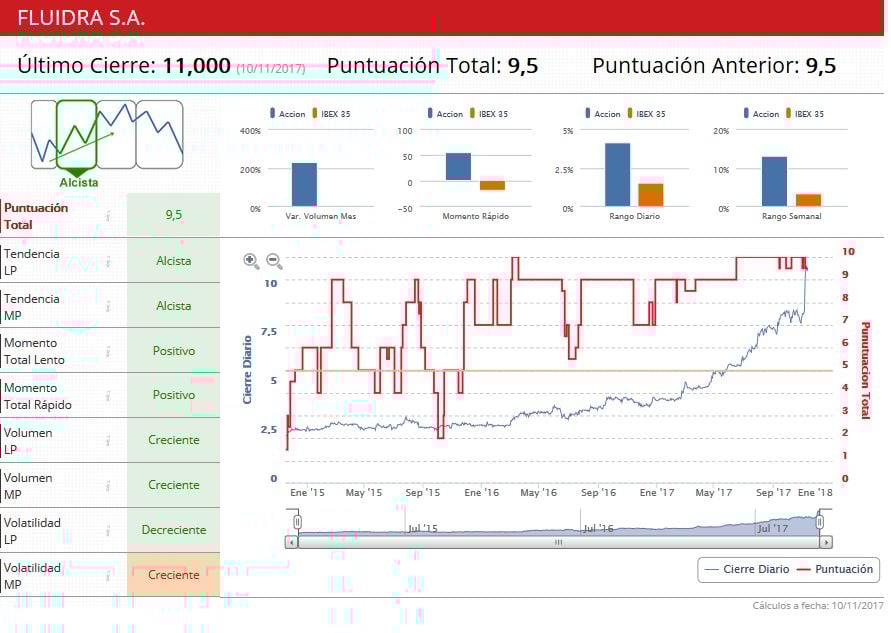Open info icon for Tendencia LP row

click(x=108, y=261)
